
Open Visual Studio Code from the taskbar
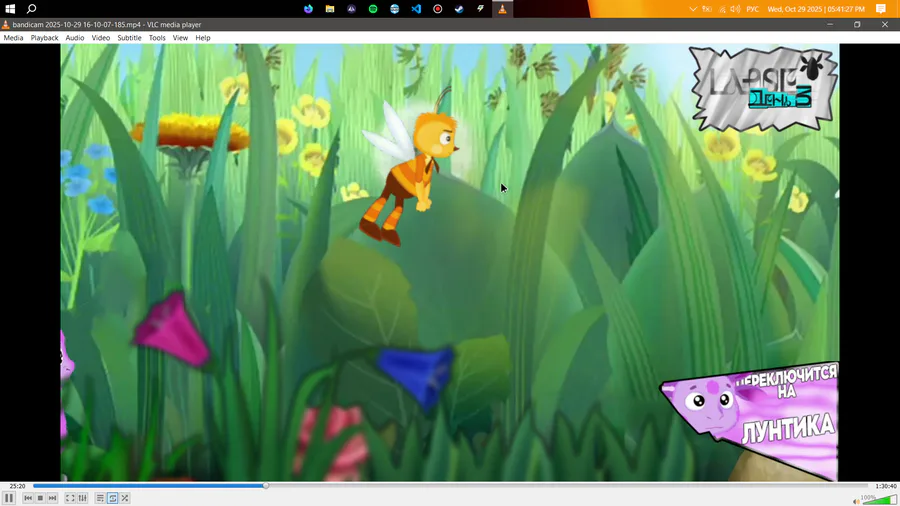coord(416,9)
